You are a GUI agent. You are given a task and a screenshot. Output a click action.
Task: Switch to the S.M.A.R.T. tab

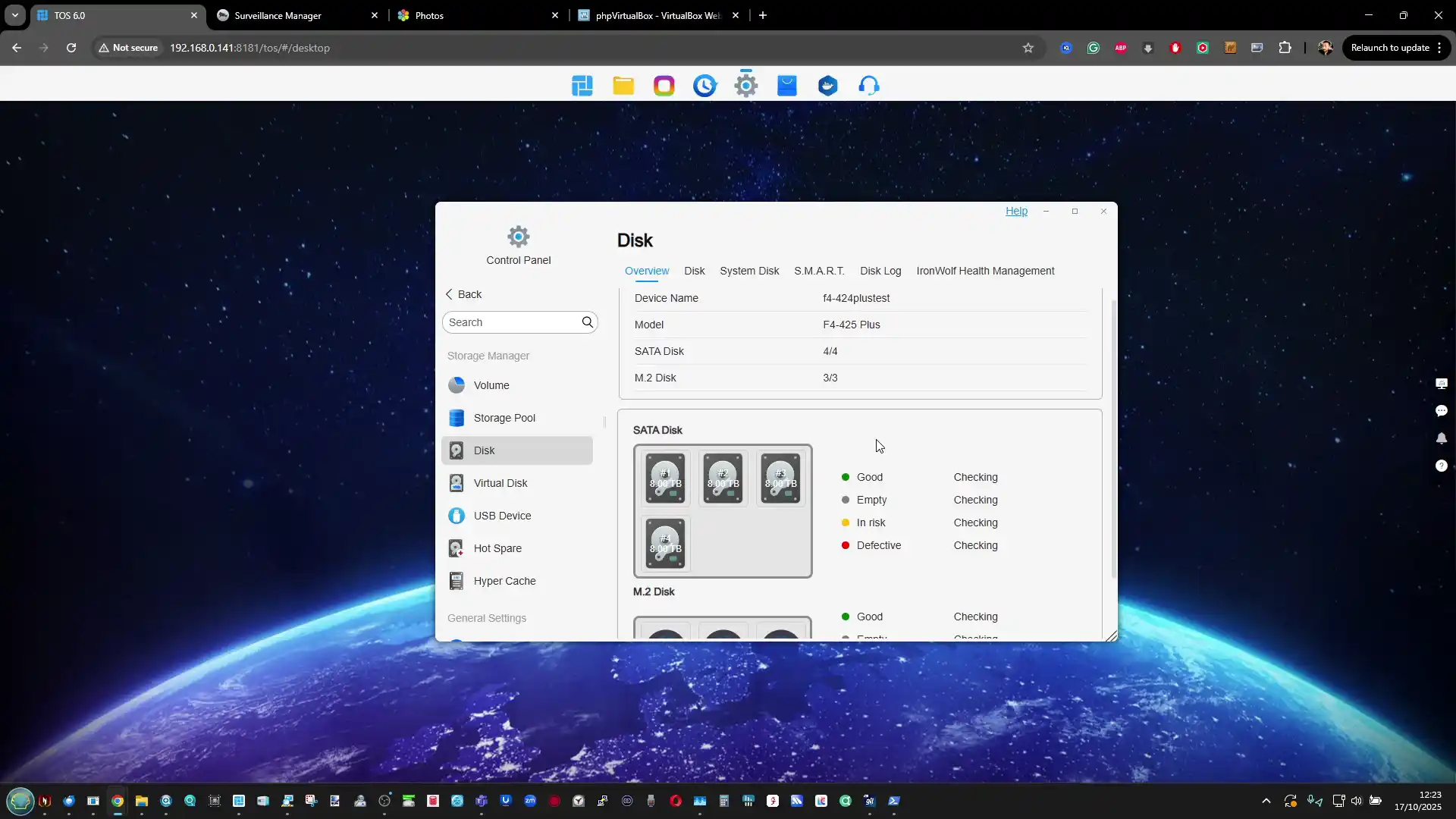819,271
